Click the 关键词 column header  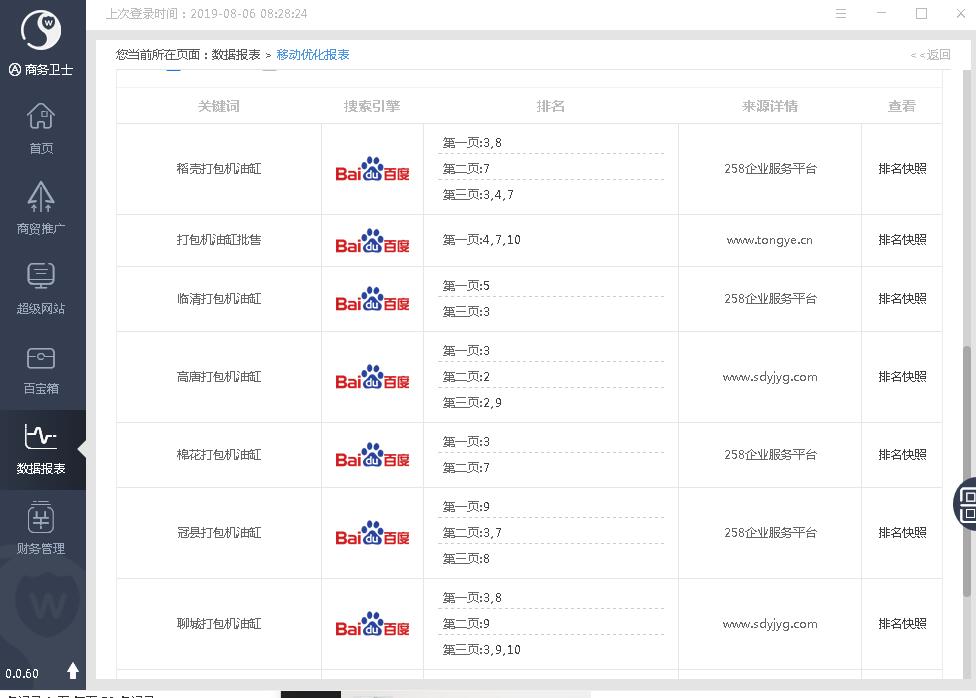click(218, 106)
